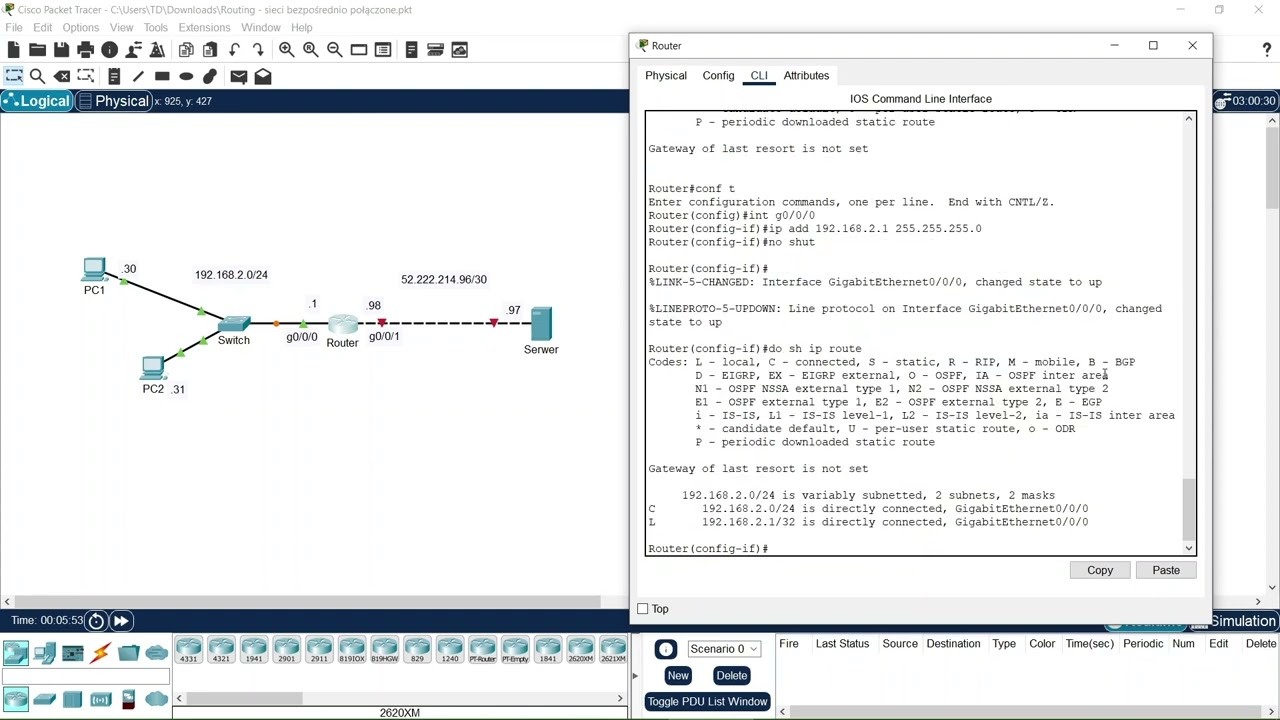Screen dimensions: 1280x720
Task: Click the Paste icon in main toolbar
Action: pyautogui.click(x=210, y=49)
